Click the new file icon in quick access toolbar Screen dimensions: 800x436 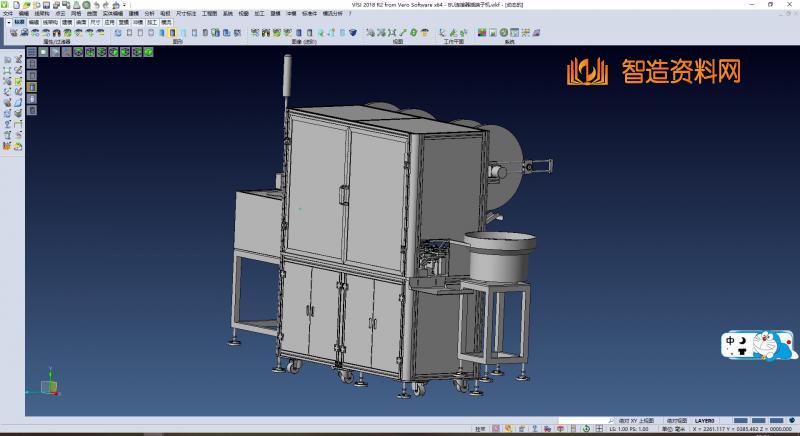coord(17,5)
